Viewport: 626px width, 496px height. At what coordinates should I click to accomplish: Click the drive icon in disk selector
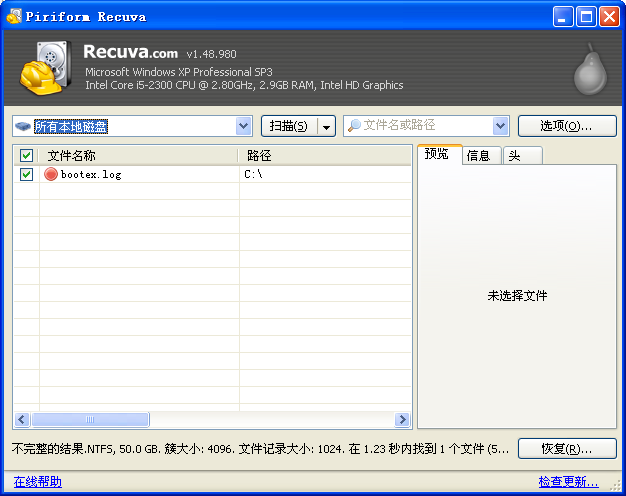23,127
